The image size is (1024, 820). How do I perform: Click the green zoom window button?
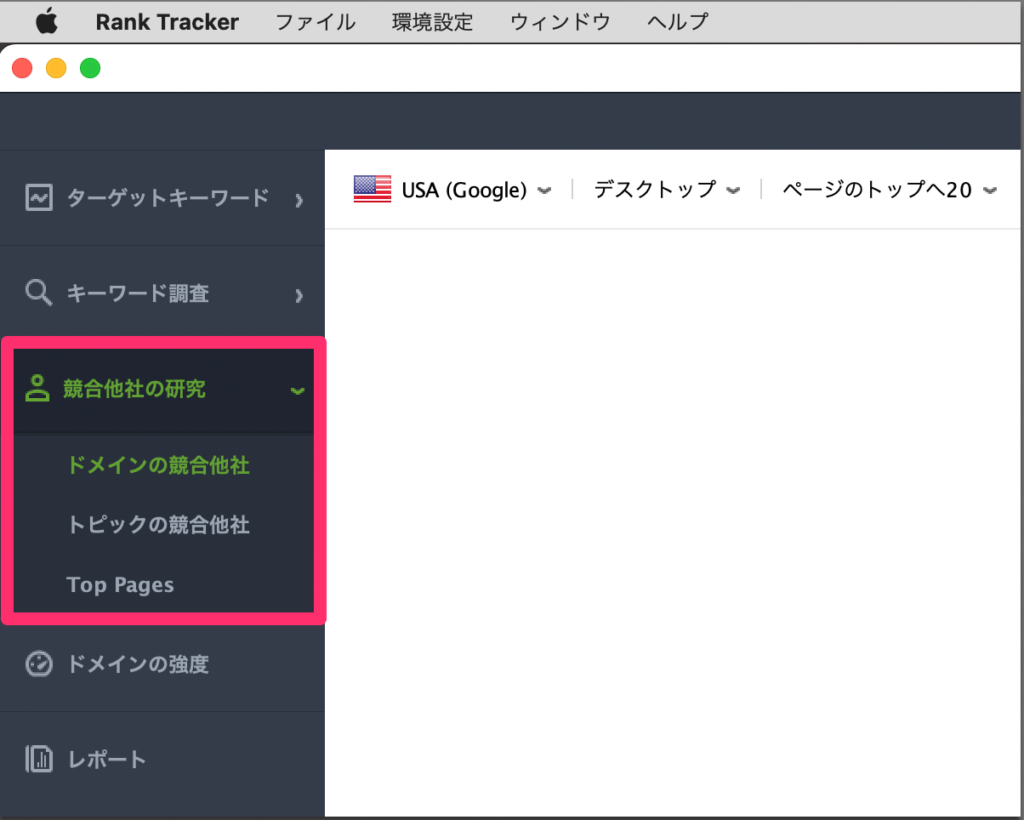90,68
